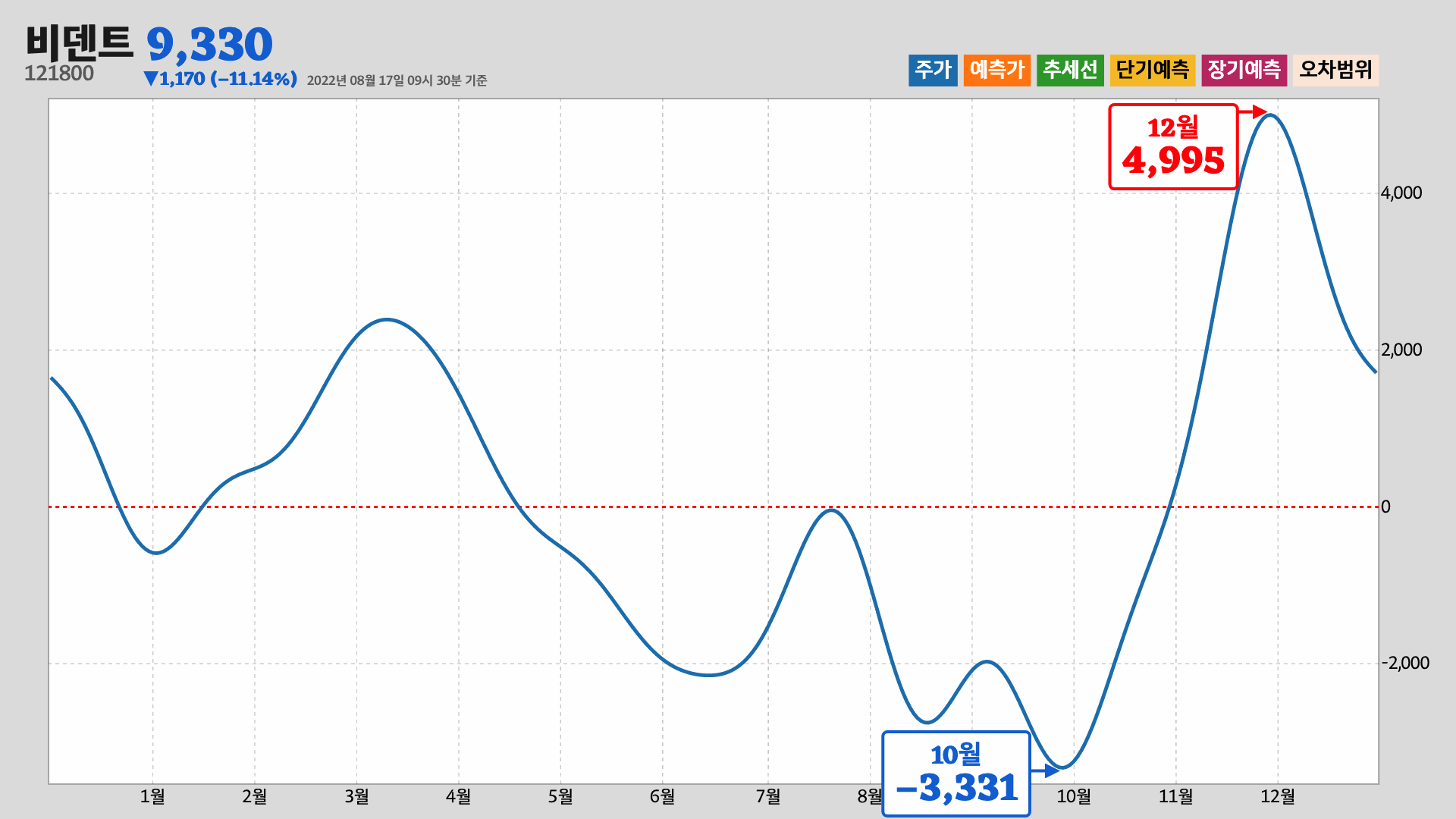Click the 12월 x-axis label

click(1278, 796)
